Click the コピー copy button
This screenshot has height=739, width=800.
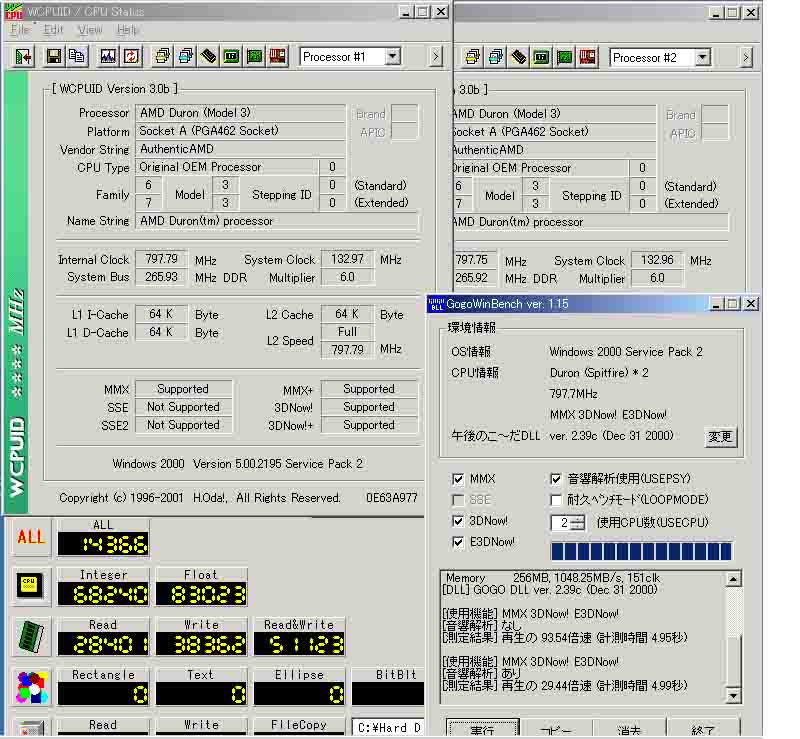[556, 728]
